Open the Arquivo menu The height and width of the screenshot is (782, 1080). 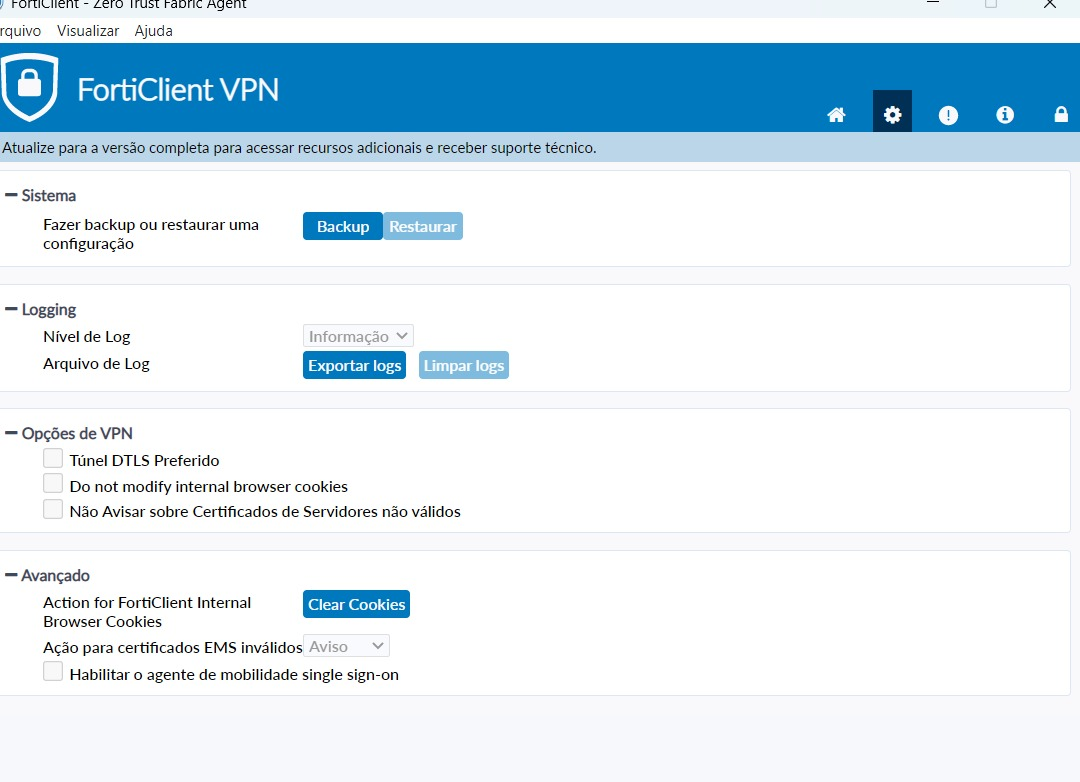tap(20, 31)
